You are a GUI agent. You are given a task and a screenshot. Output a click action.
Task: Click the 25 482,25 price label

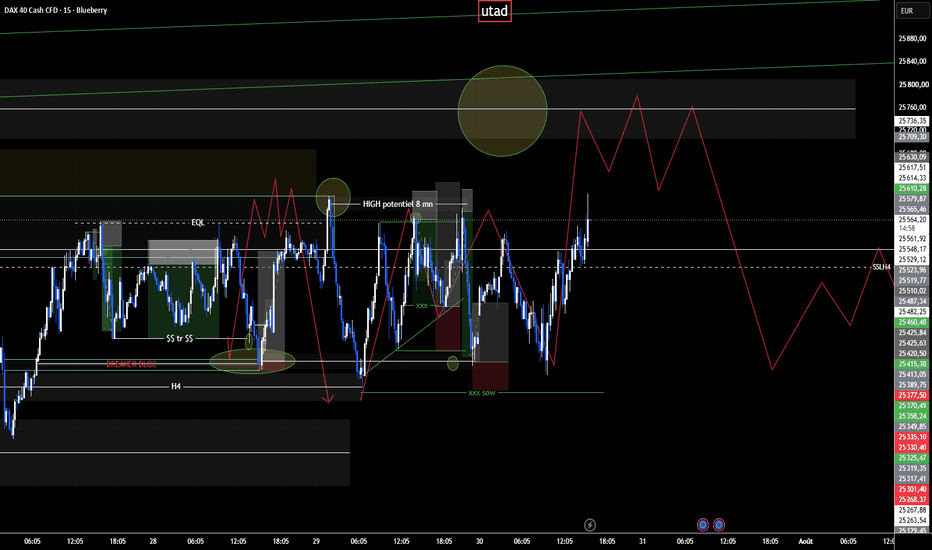click(912, 312)
